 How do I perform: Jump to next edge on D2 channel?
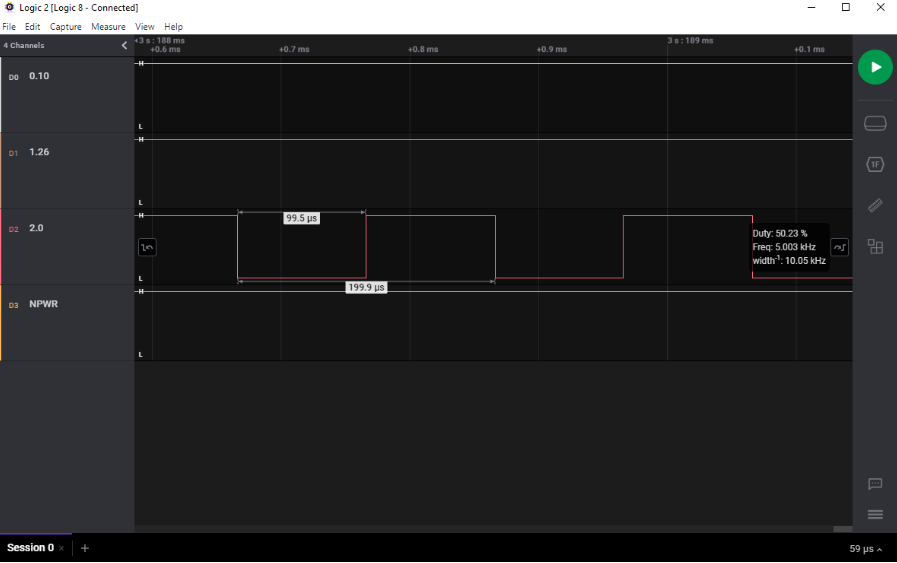840,246
